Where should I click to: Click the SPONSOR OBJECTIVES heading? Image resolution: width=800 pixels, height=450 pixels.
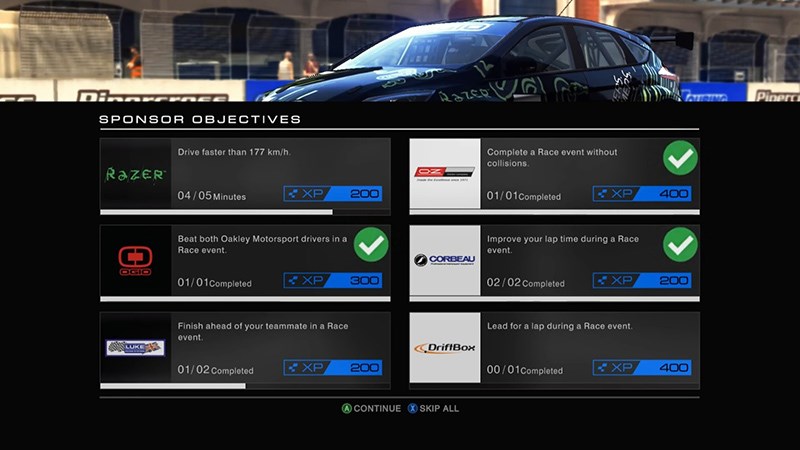pos(200,119)
